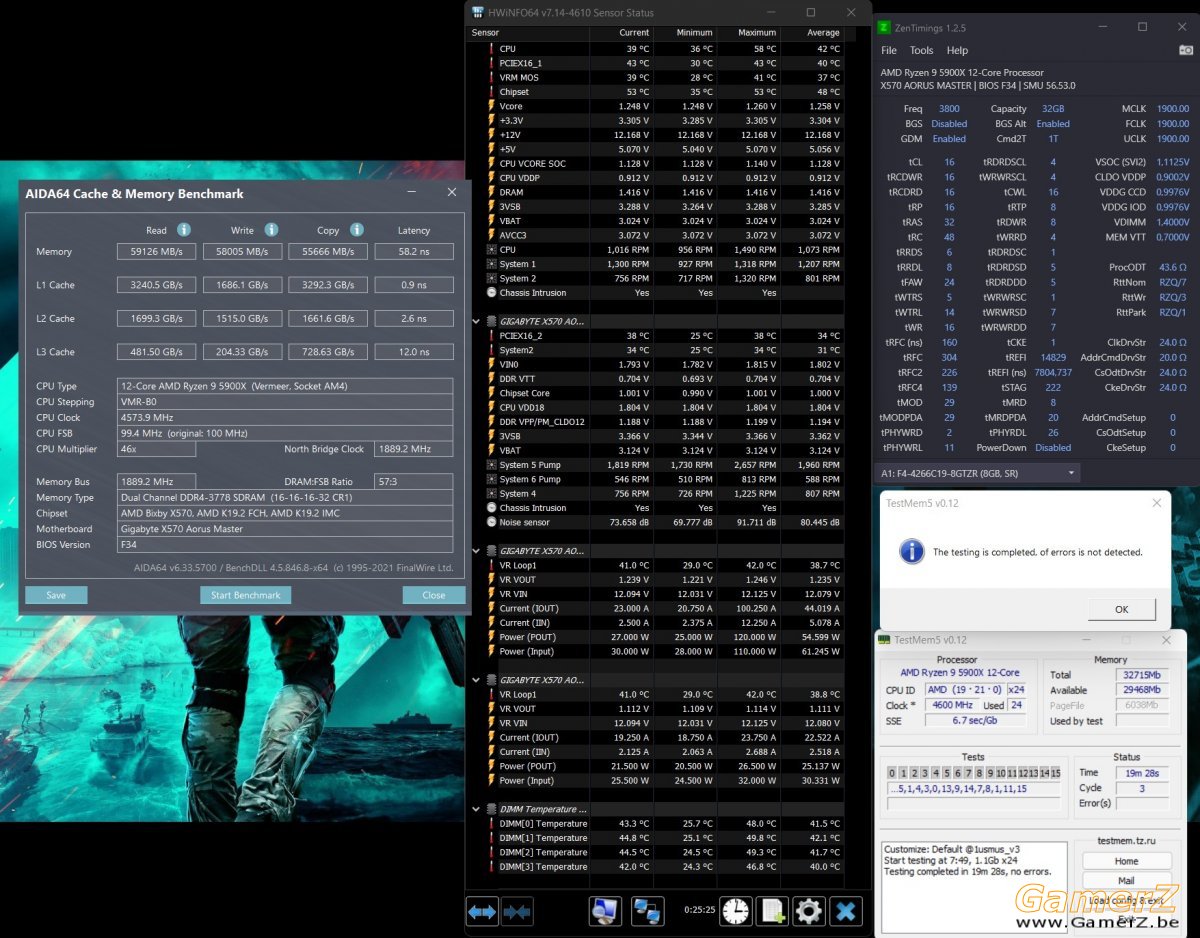Open the A1: F4-4266C19-8GTZR module dropdown

978,472
